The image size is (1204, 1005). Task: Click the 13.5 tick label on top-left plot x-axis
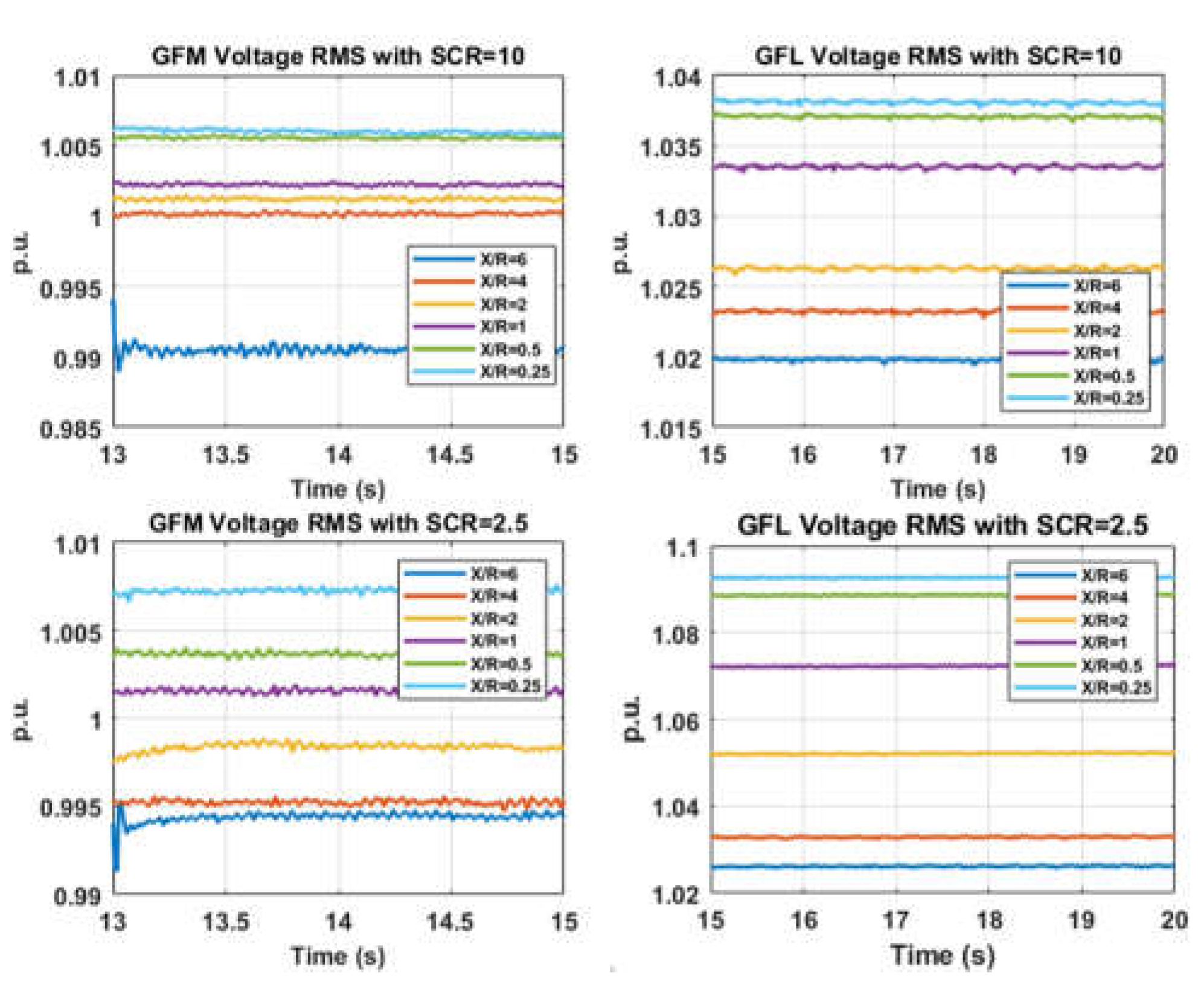pyautogui.click(x=226, y=455)
